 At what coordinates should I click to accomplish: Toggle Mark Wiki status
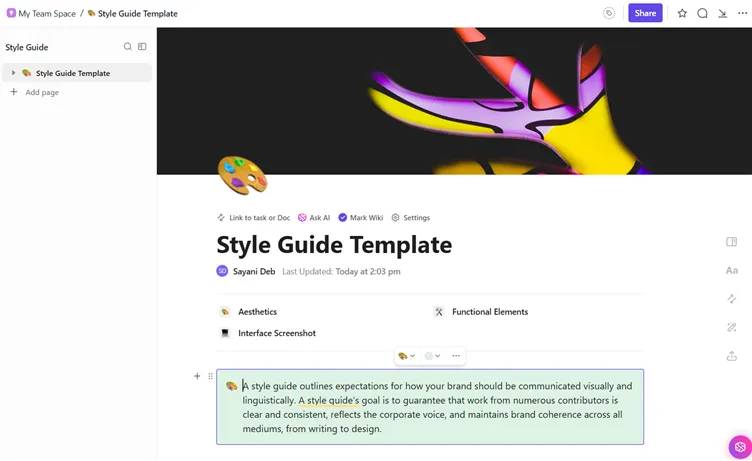(x=361, y=217)
